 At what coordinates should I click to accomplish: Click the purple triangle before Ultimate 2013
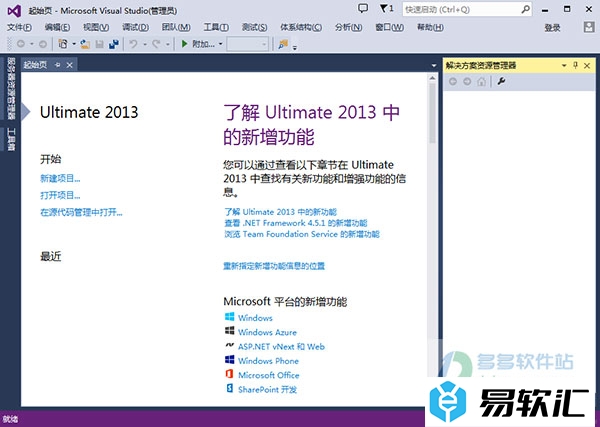click(25, 112)
